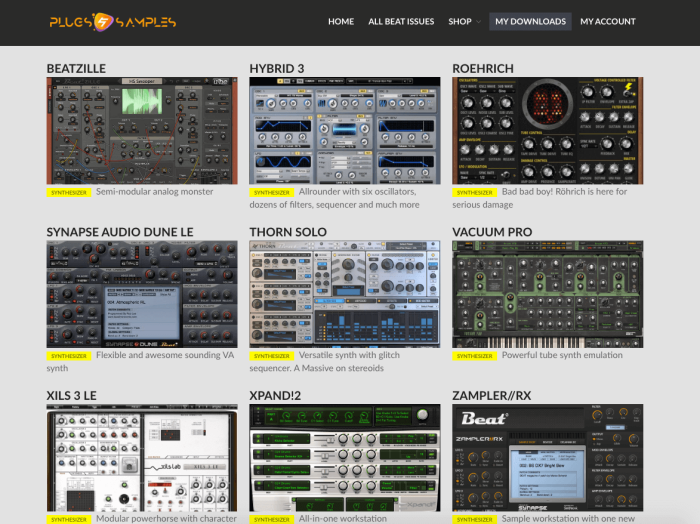Select MY DOWNLOADS in navigation
The image size is (700, 524).
(x=530, y=21)
